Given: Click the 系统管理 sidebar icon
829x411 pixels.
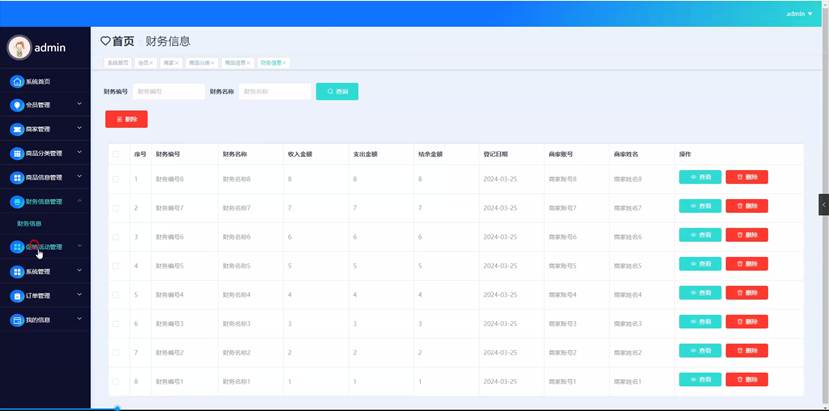Looking at the screenshot, I should [x=17, y=271].
